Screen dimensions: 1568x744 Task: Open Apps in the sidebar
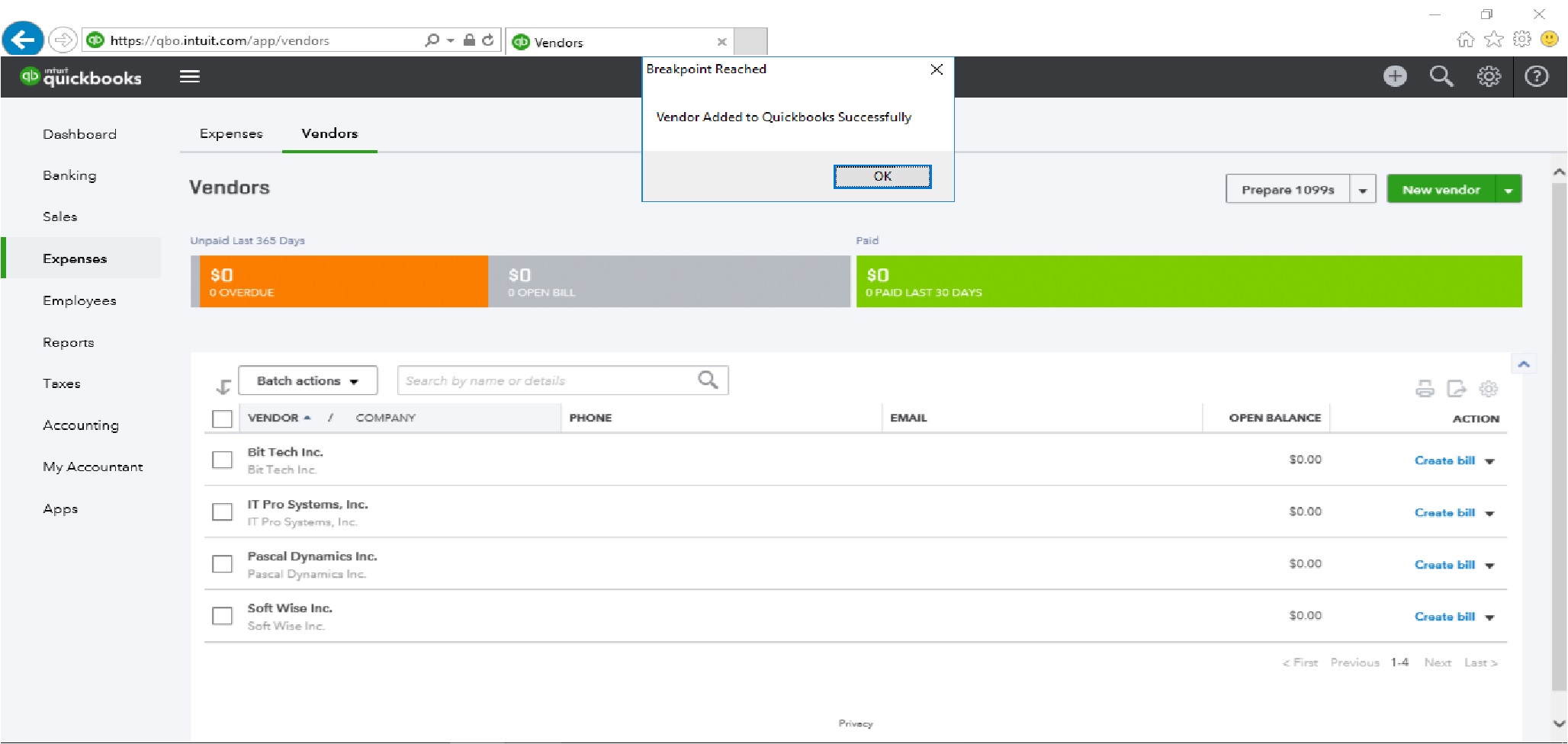(60, 508)
